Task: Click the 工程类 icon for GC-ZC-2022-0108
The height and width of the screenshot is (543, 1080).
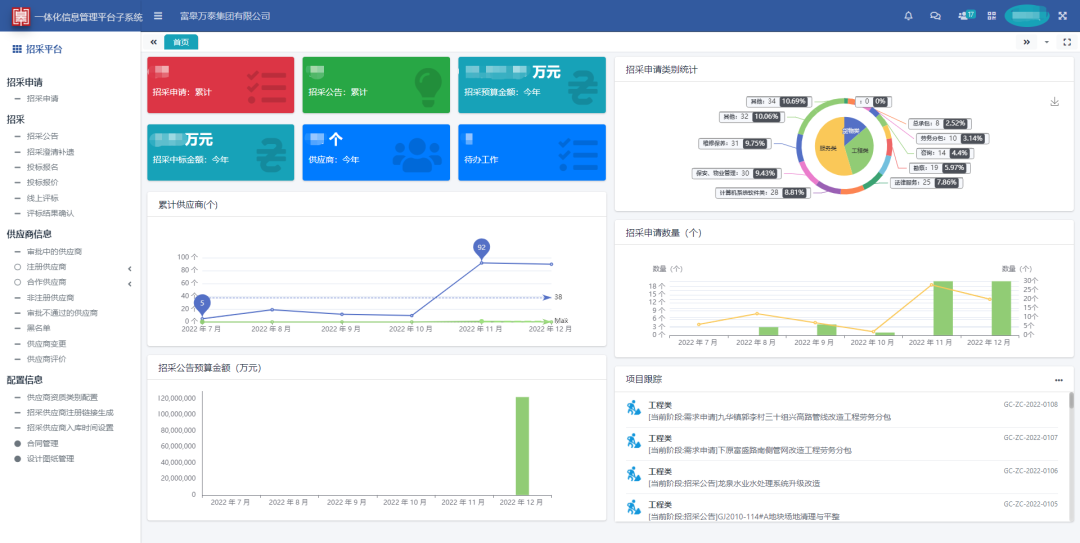Action: 634,408
